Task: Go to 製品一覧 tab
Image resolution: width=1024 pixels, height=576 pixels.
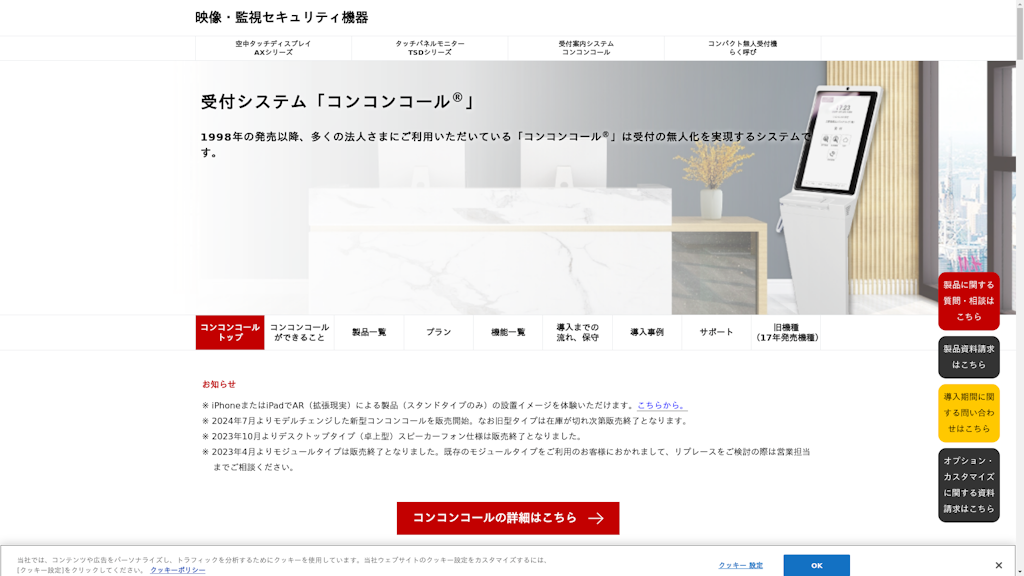Action: (x=369, y=332)
